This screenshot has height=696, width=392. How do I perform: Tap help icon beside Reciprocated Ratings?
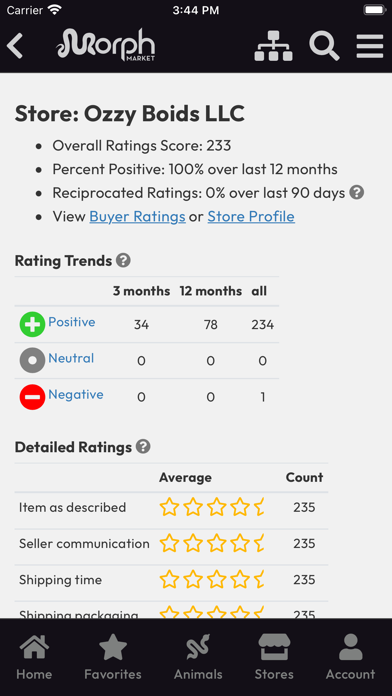pyautogui.click(x=356, y=193)
